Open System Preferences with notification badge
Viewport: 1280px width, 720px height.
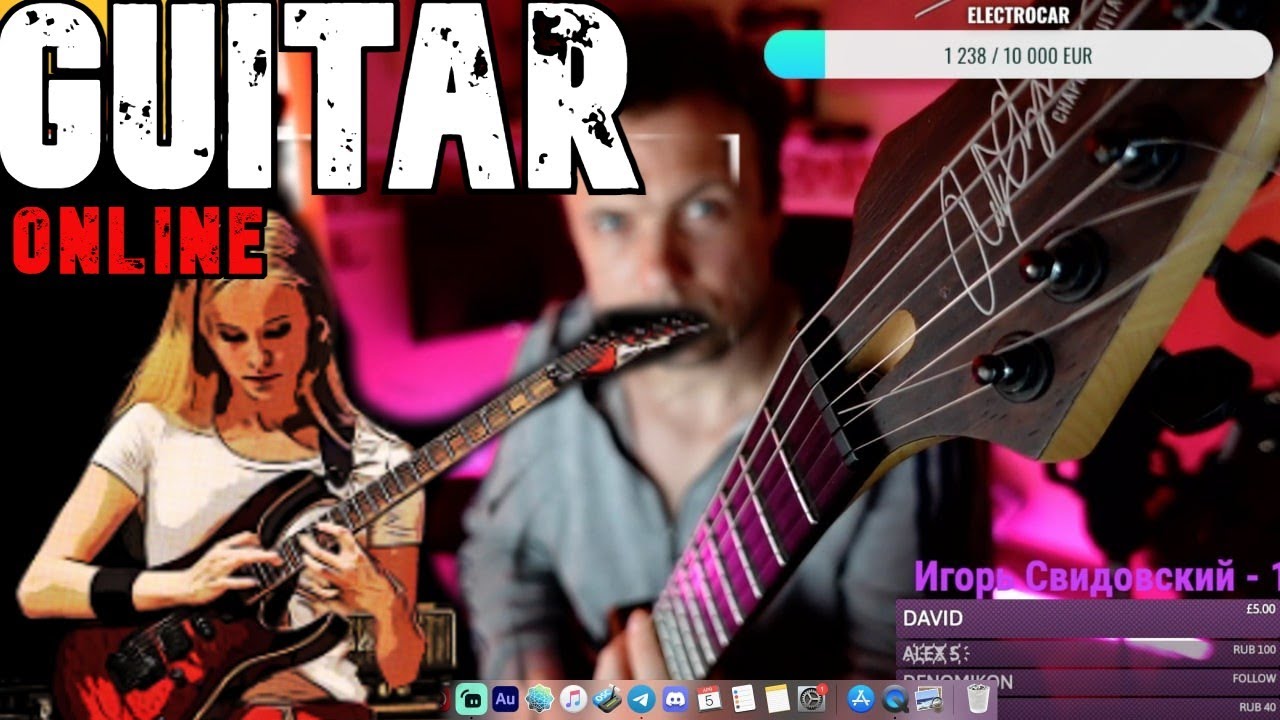812,700
